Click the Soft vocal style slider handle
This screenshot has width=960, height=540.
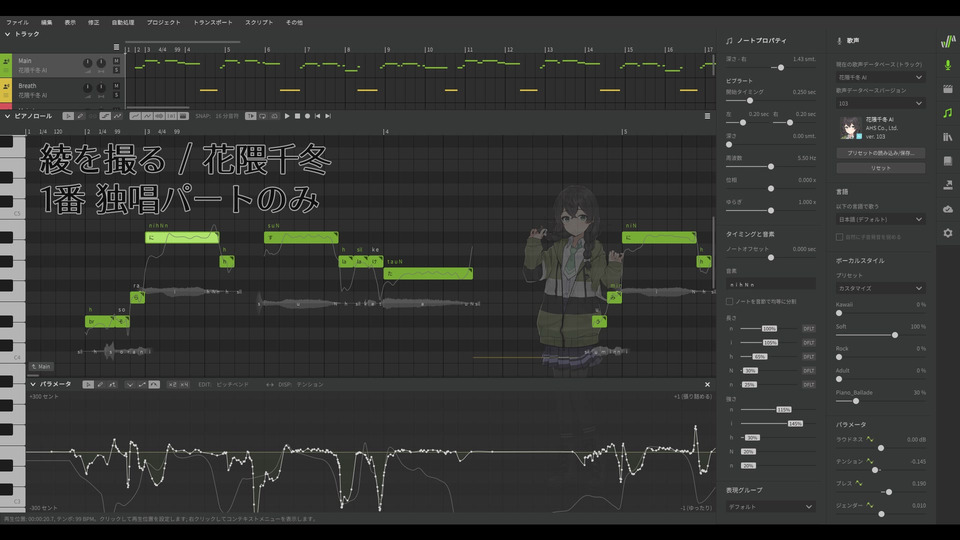click(x=894, y=335)
